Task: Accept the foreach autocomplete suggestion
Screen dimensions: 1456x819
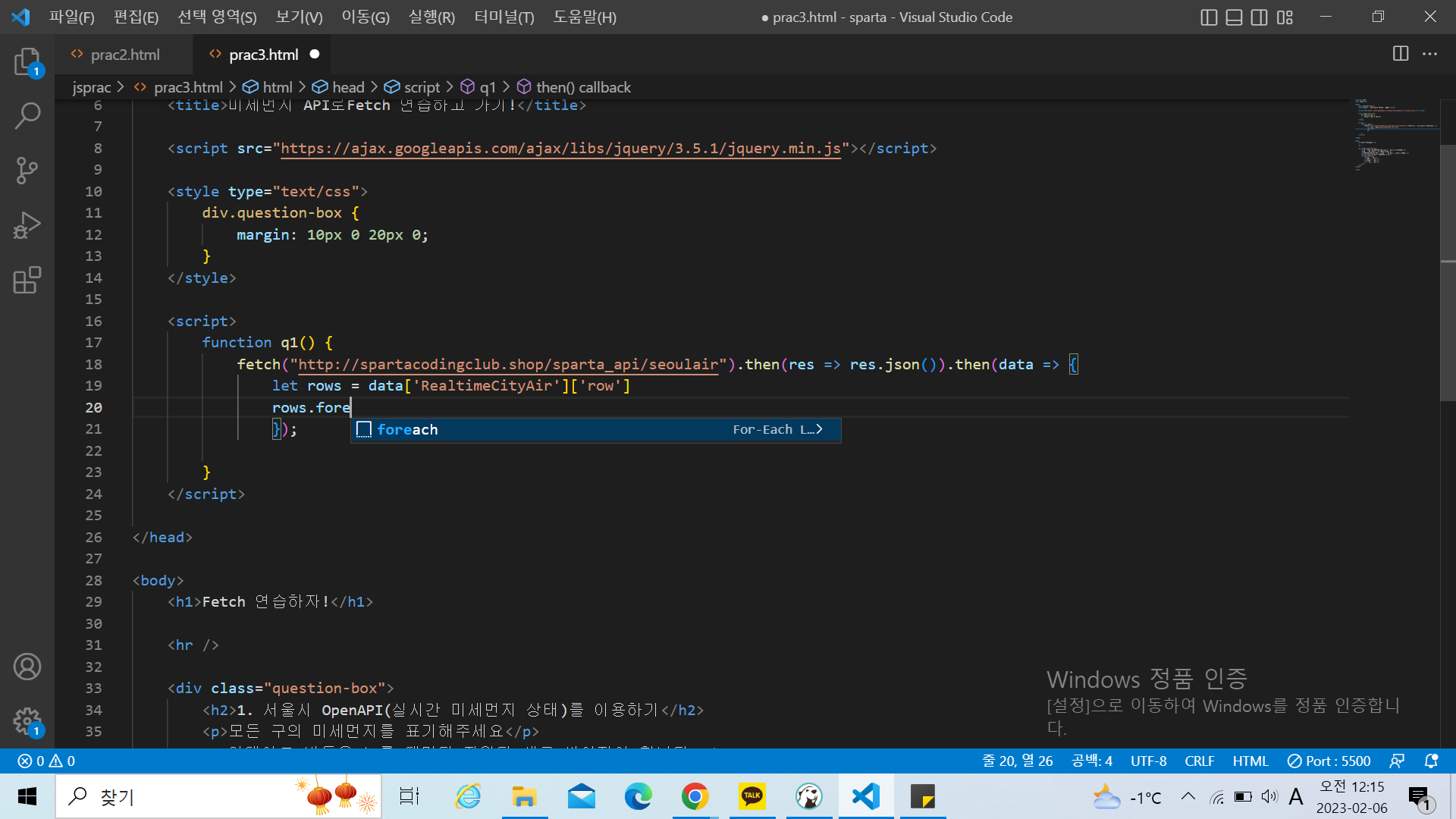Action: tap(595, 430)
